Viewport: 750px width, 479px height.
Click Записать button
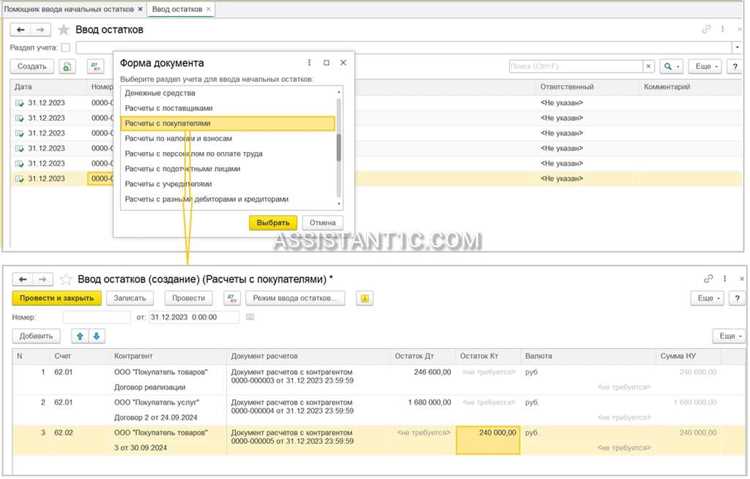click(130, 298)
